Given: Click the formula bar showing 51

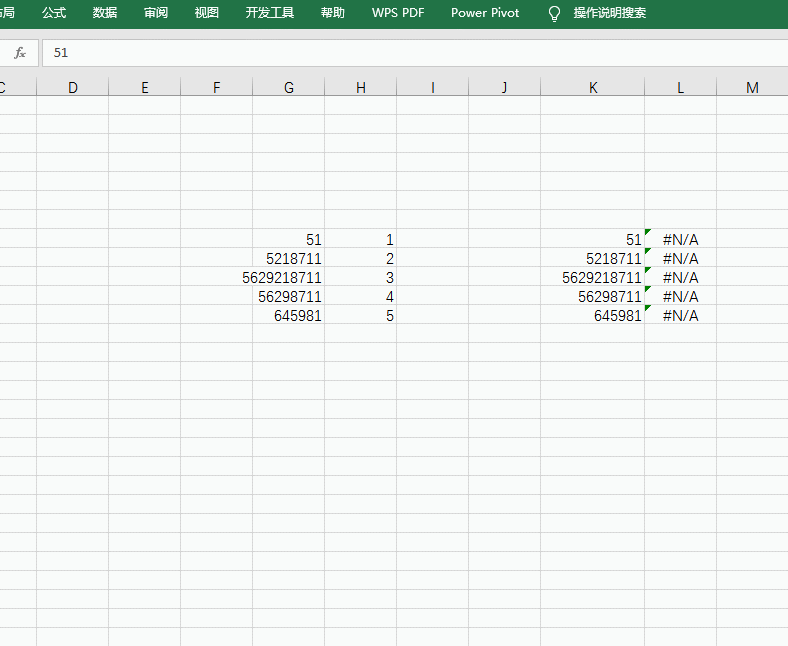Looking at the screenshot, I should (x=415, y=53).
